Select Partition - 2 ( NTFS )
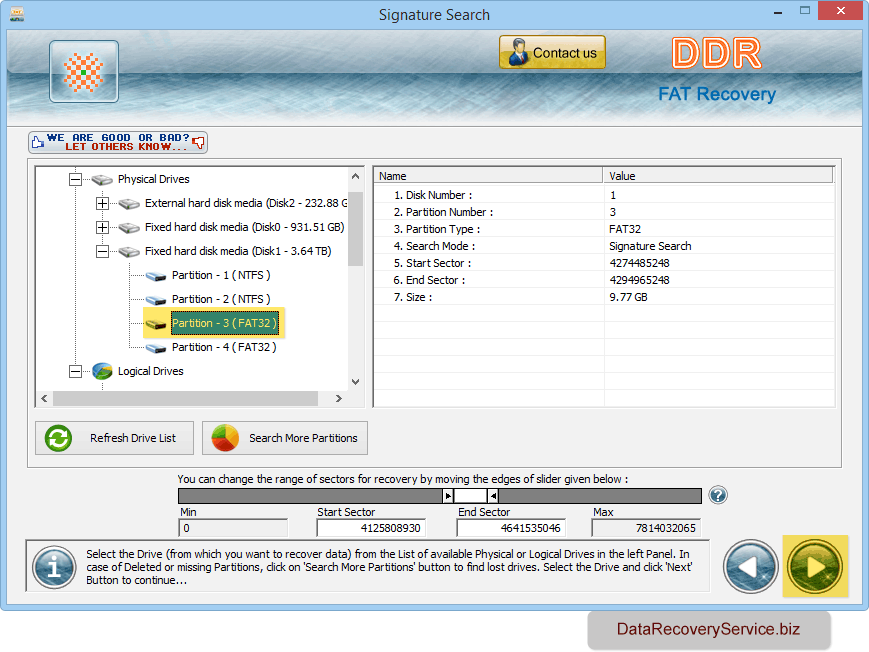 221,299
